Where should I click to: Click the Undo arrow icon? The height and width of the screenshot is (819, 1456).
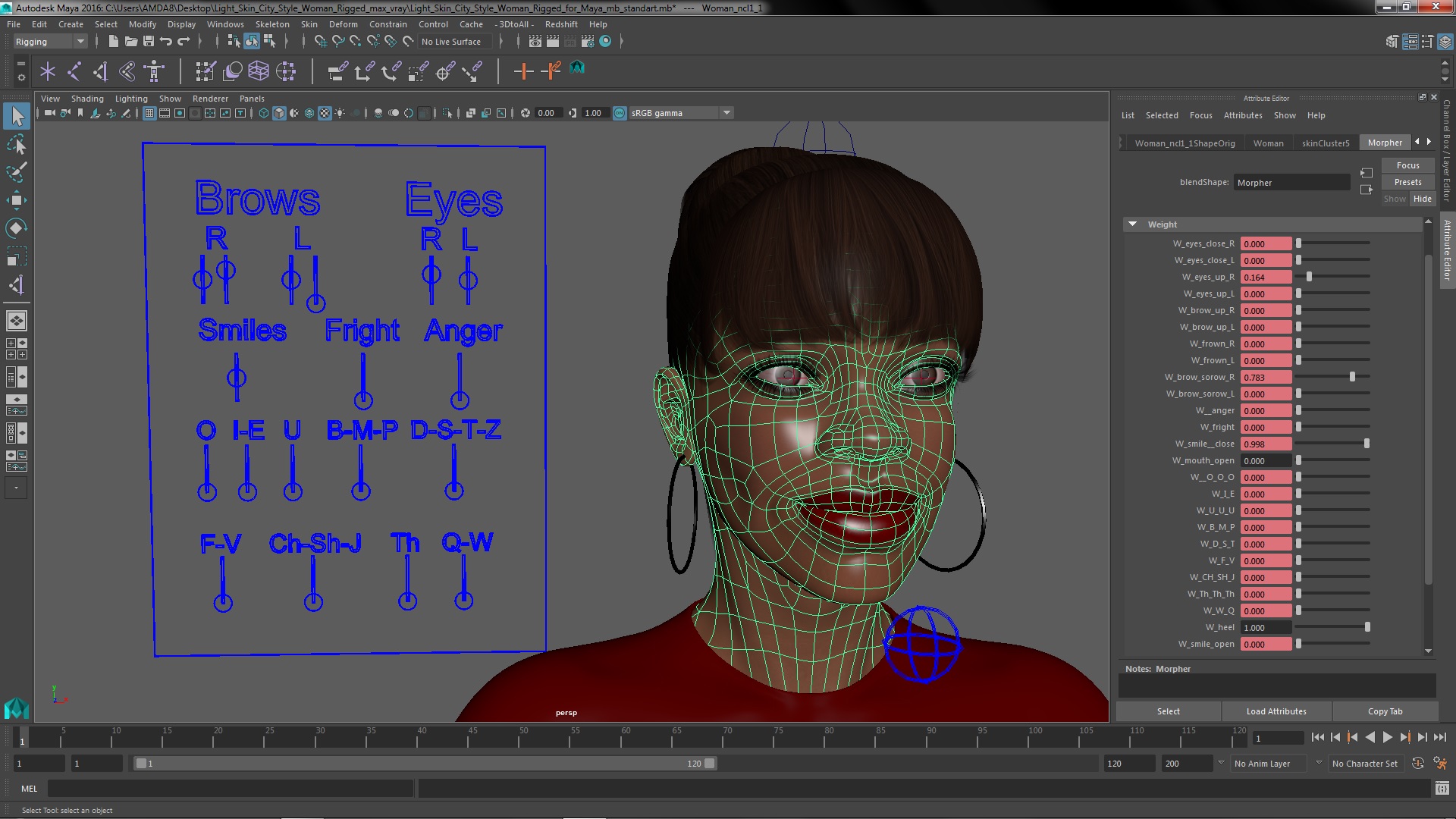(x=166, y=42)
